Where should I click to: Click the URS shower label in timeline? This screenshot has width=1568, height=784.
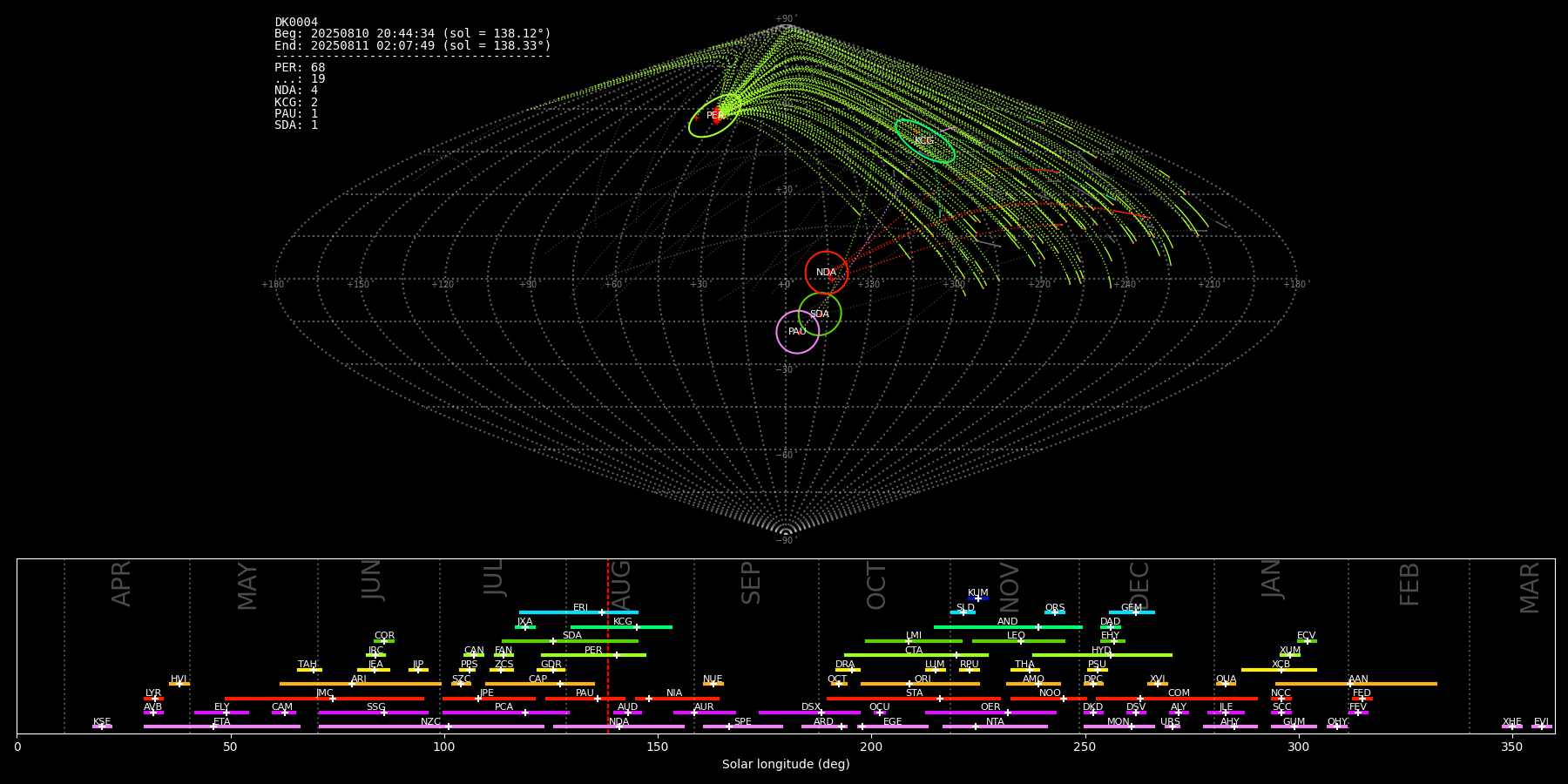tap(1170, 722)
